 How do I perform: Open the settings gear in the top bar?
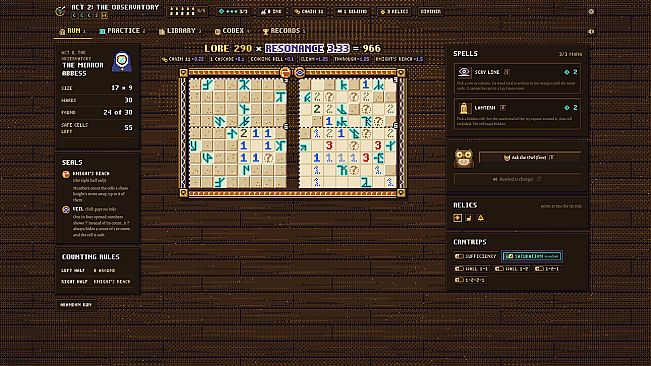(591, 12)
